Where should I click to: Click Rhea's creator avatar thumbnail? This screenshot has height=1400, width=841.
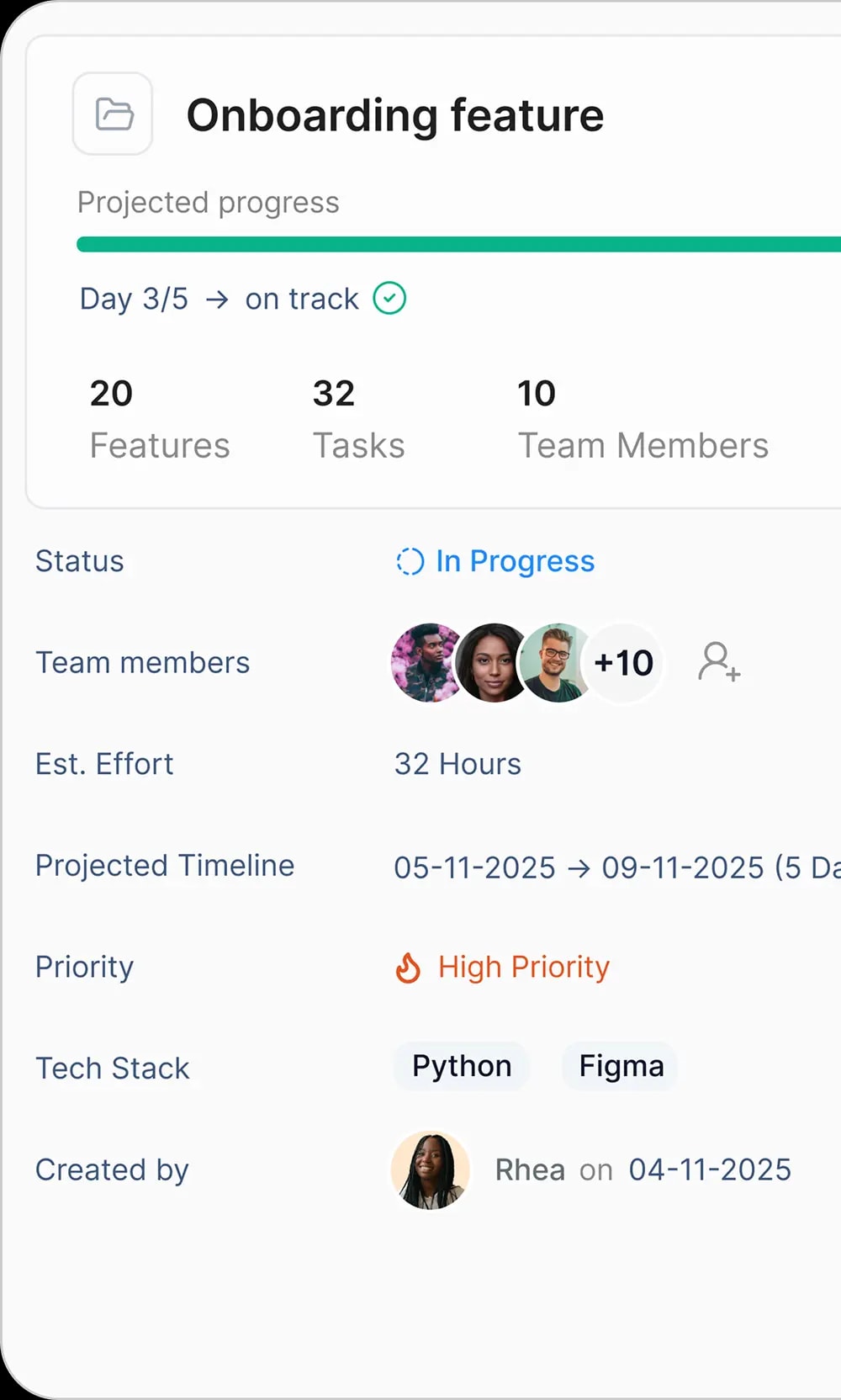(430, 1171)
